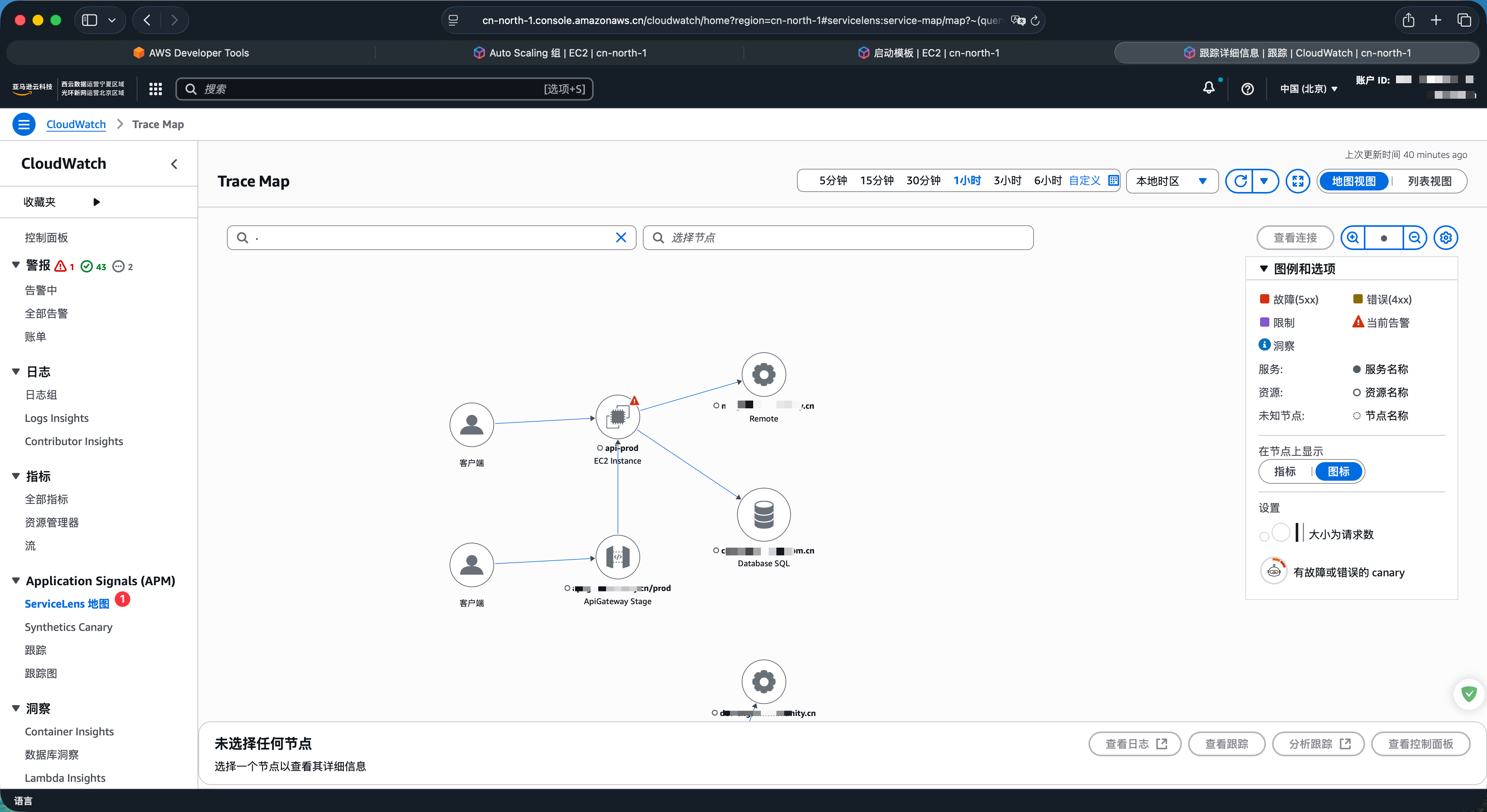Show 指标 metrics on nodes
The image size is (1487, 812).
[x=1285, y=471]
